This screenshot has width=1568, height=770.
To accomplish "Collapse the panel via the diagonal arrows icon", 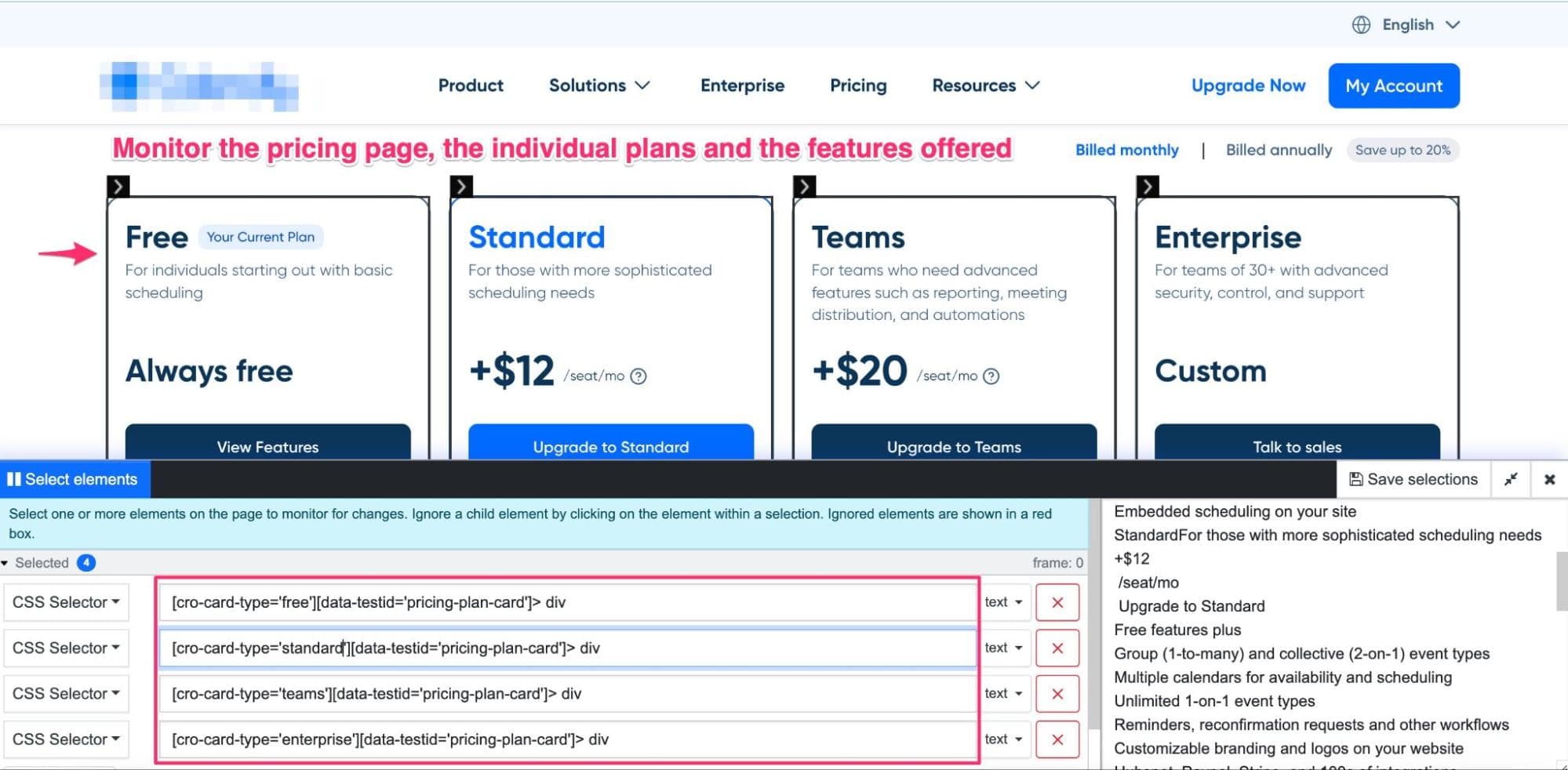I will point(1511,479).
